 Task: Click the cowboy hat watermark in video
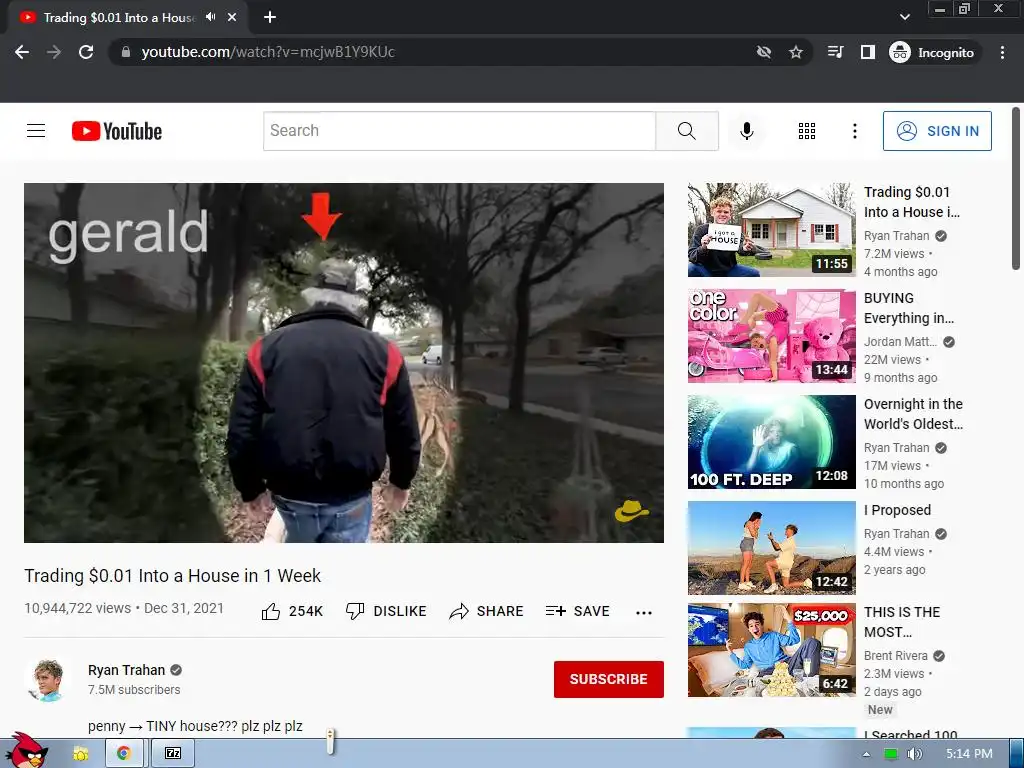tap(631, 511)
